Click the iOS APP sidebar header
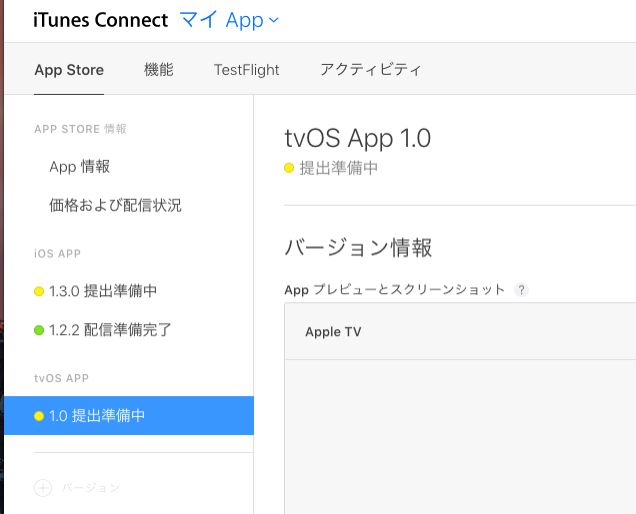 pos(58,254)
